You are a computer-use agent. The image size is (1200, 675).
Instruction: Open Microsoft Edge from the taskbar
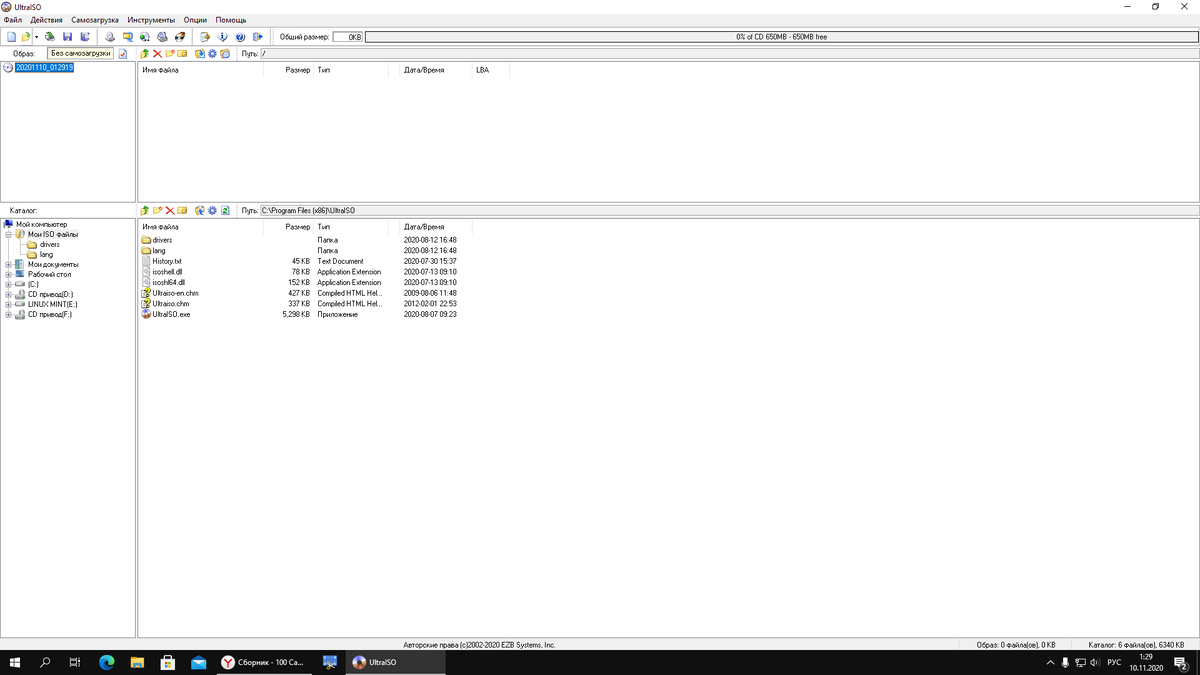[106, 662]
